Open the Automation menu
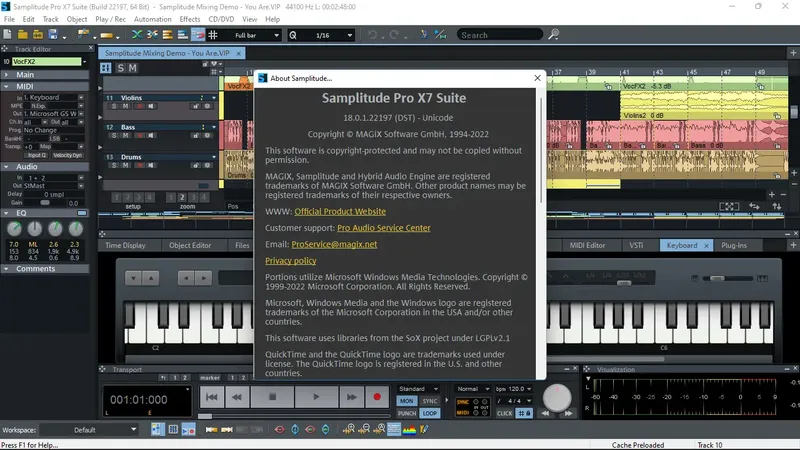 [153, 19]
